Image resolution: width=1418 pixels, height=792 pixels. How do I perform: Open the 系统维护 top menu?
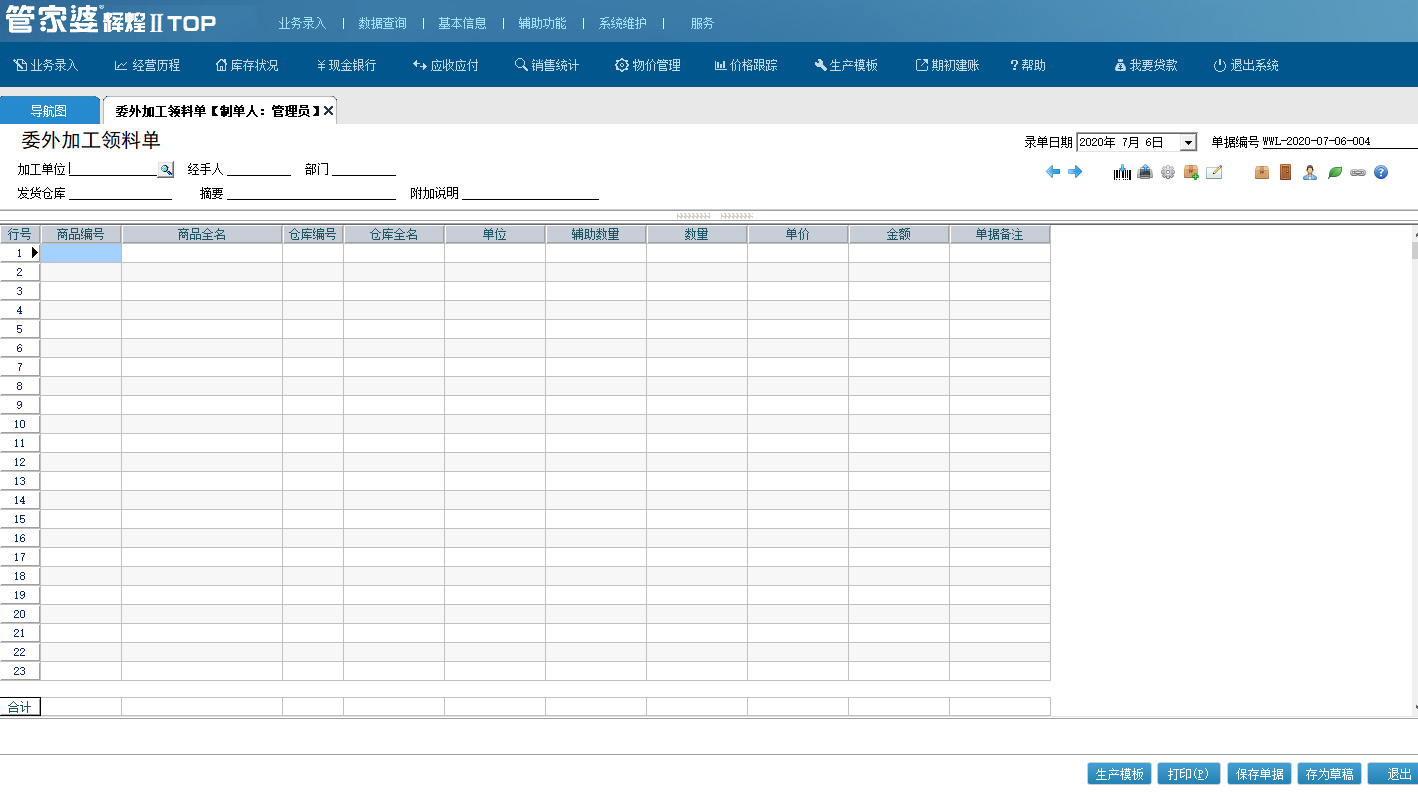click(622, 23)
